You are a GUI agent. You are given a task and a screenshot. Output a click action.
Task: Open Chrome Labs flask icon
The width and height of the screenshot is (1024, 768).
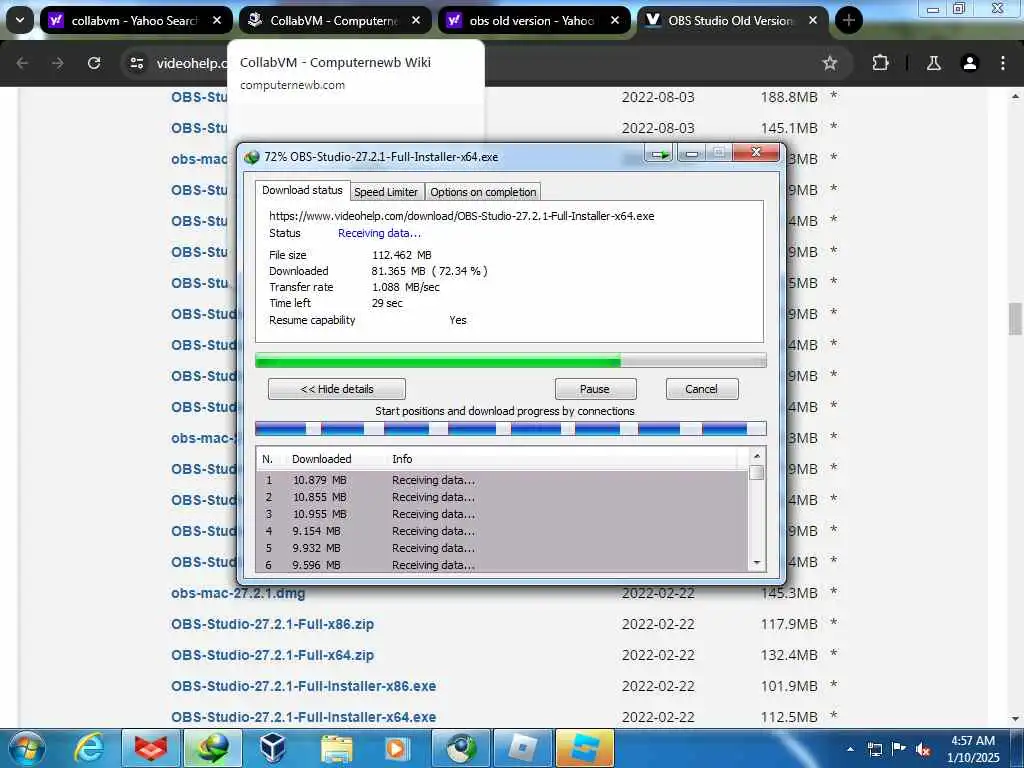(x=934, y=63)
